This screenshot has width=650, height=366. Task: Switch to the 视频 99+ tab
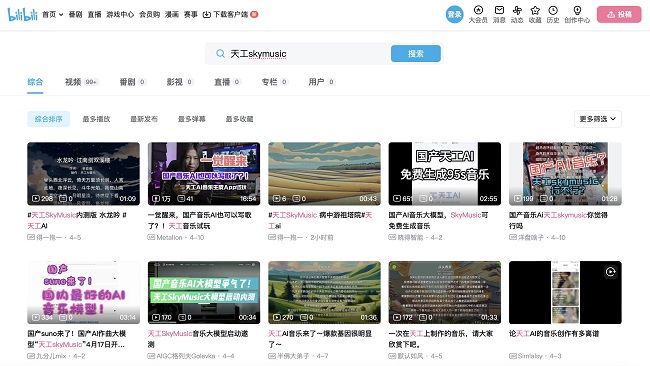pyautogui.click(x=82, y=82)
